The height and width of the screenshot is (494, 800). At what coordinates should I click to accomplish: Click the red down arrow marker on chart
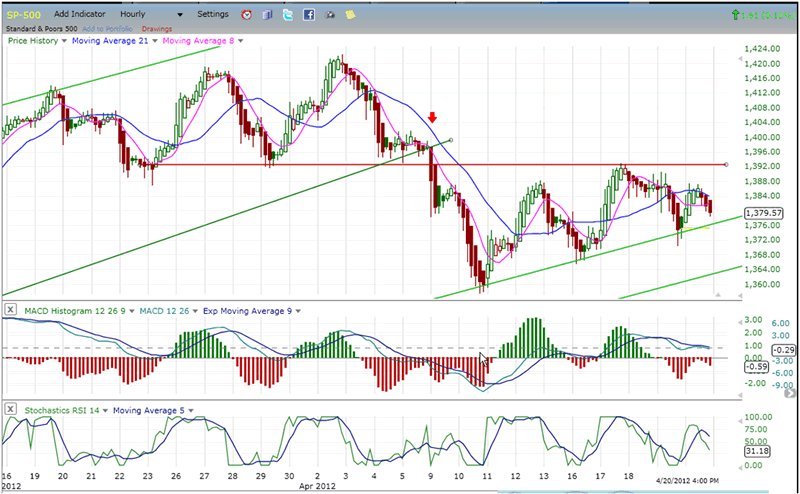tap(433, 118)
